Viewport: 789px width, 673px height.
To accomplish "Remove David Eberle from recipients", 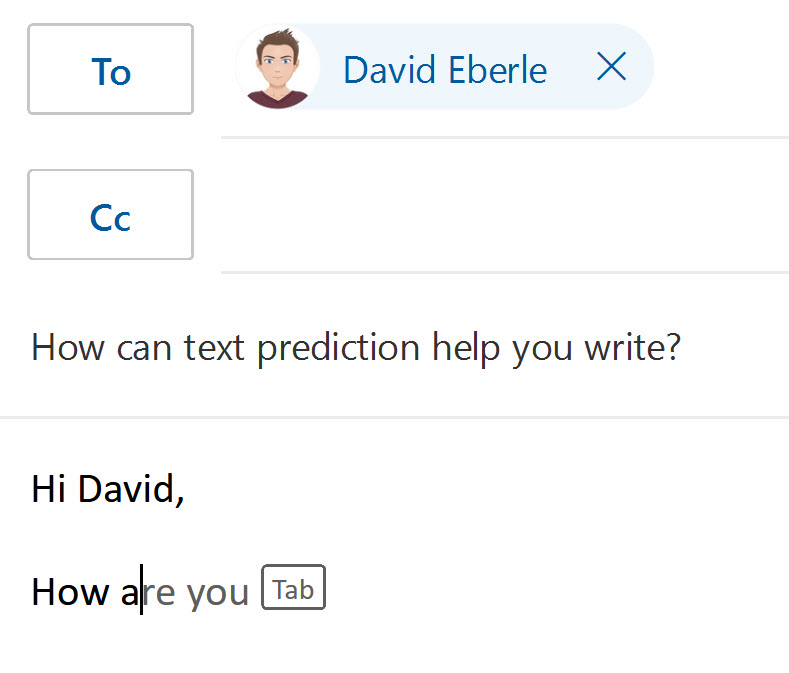I will tap(610, 68).
